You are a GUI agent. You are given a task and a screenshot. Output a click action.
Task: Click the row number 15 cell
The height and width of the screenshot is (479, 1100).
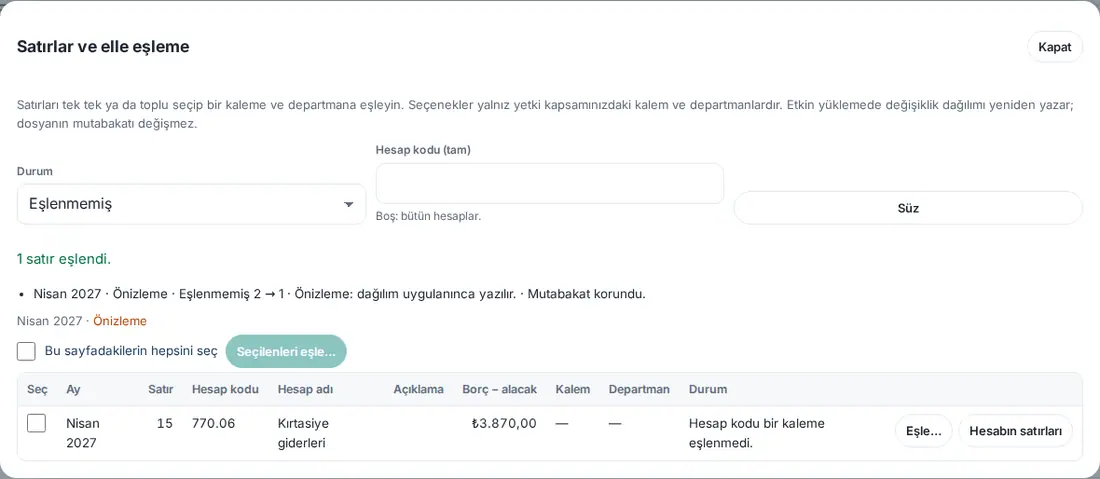(165, 424)
